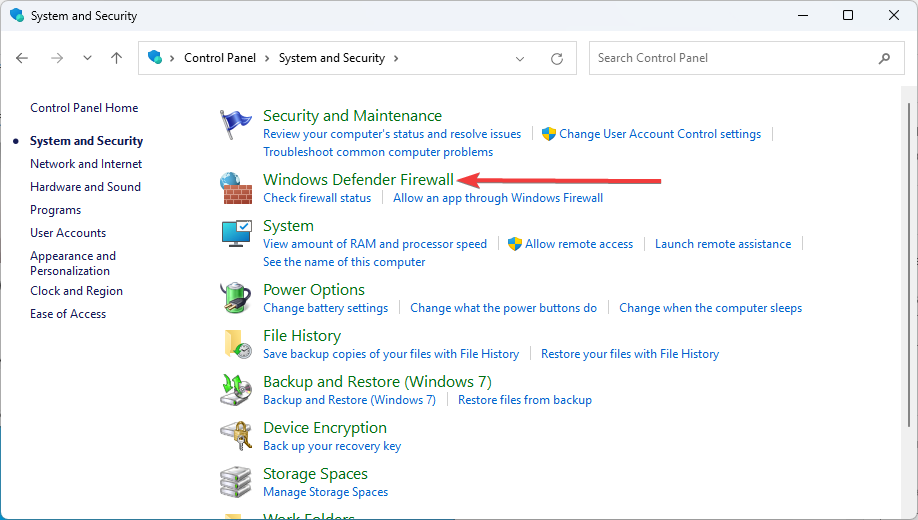Image resolution: width=918 pixels, height=520 pixels.
Task: Go forward with the forward arrow
Action: pos(57,58)
